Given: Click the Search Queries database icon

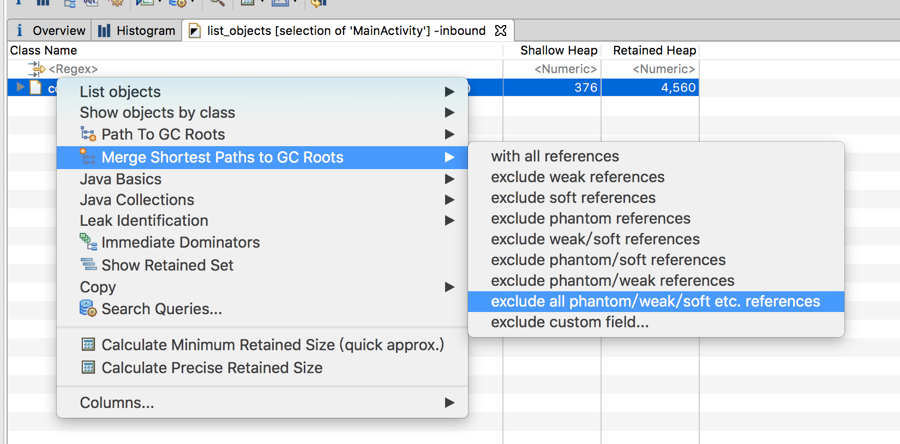Looking at the screenshot, I should (88, 309).
